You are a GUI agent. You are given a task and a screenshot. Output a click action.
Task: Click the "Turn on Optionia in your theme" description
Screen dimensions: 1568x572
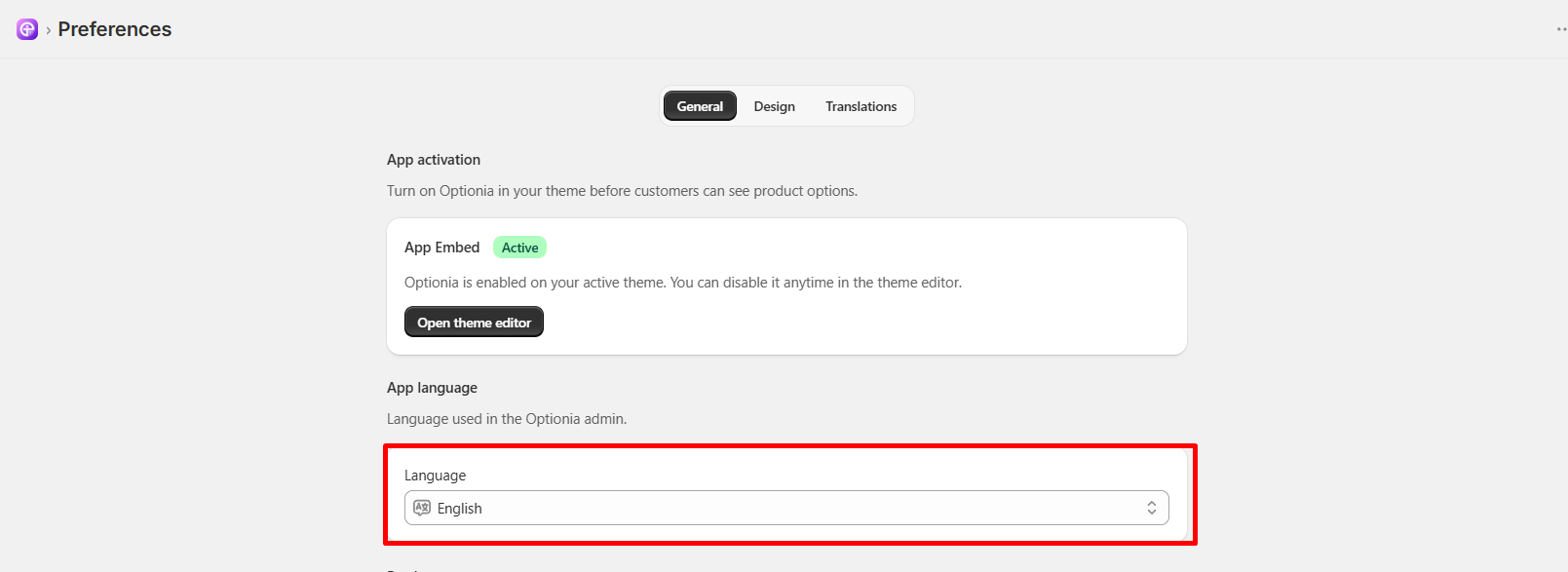[x=622, y=191]
